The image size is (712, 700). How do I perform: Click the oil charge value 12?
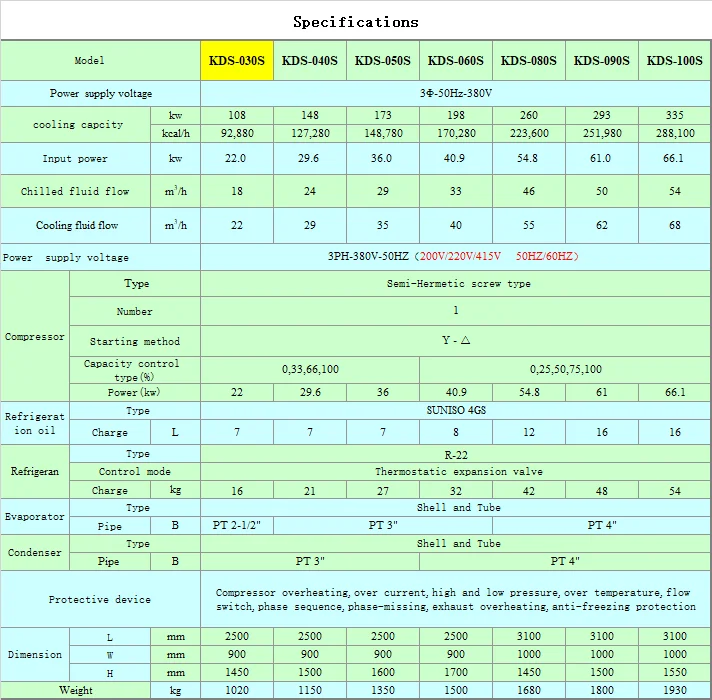(x=529, y=432)
